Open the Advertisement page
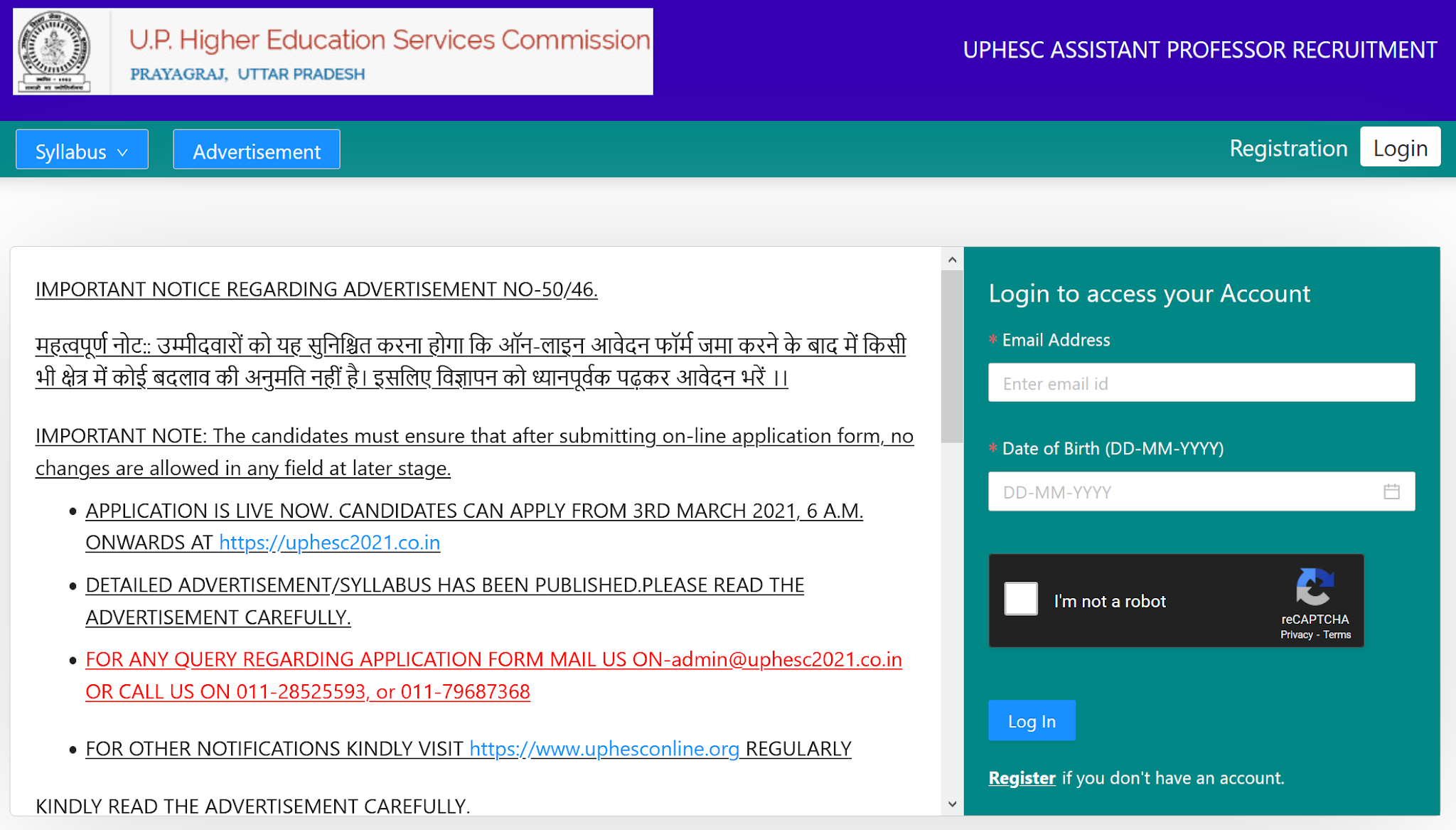The width and height of the screenshot is (1456, 830). coord(256,150)
